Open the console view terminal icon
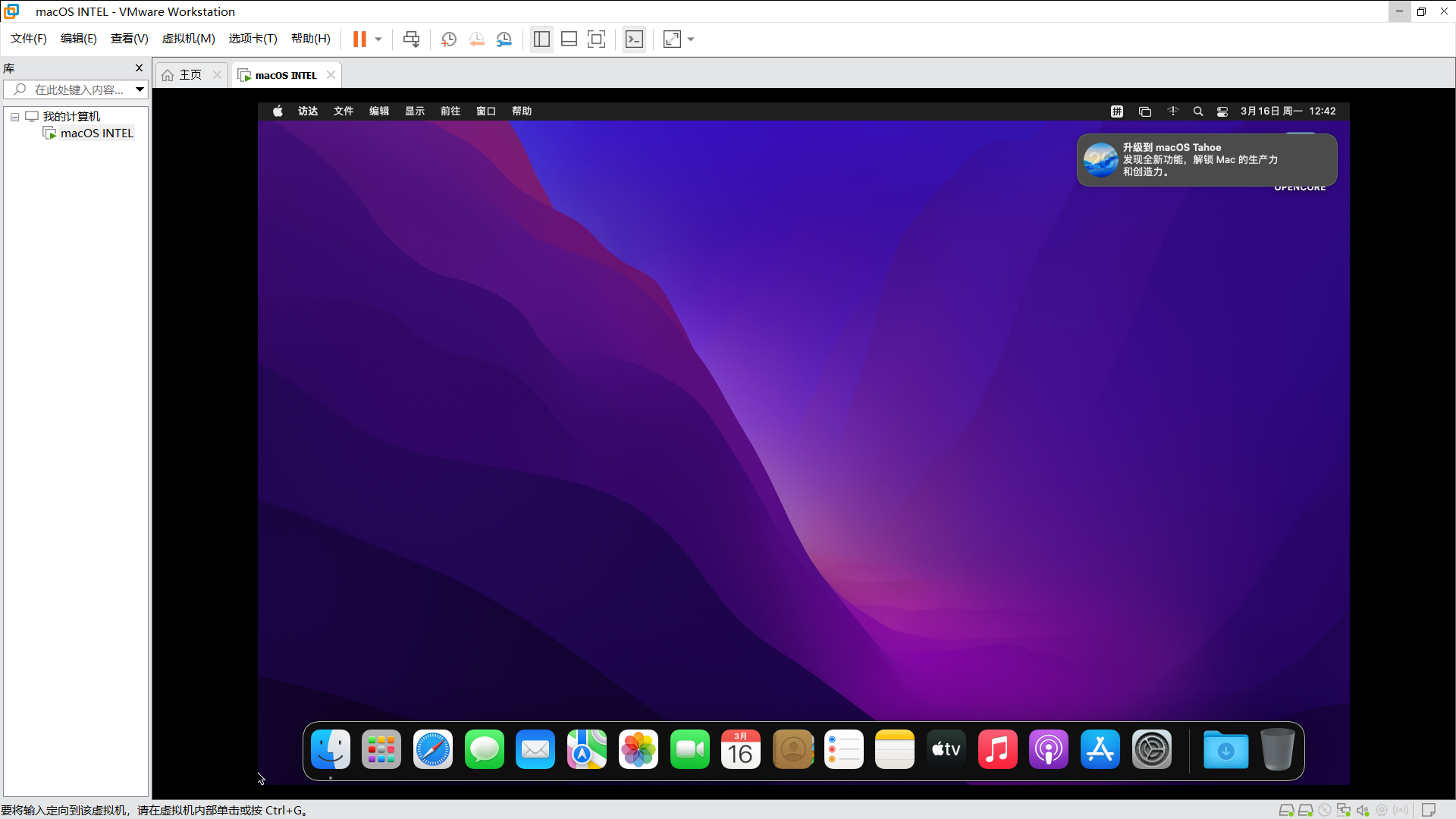The image size is (1456, 819). (634, 39)
